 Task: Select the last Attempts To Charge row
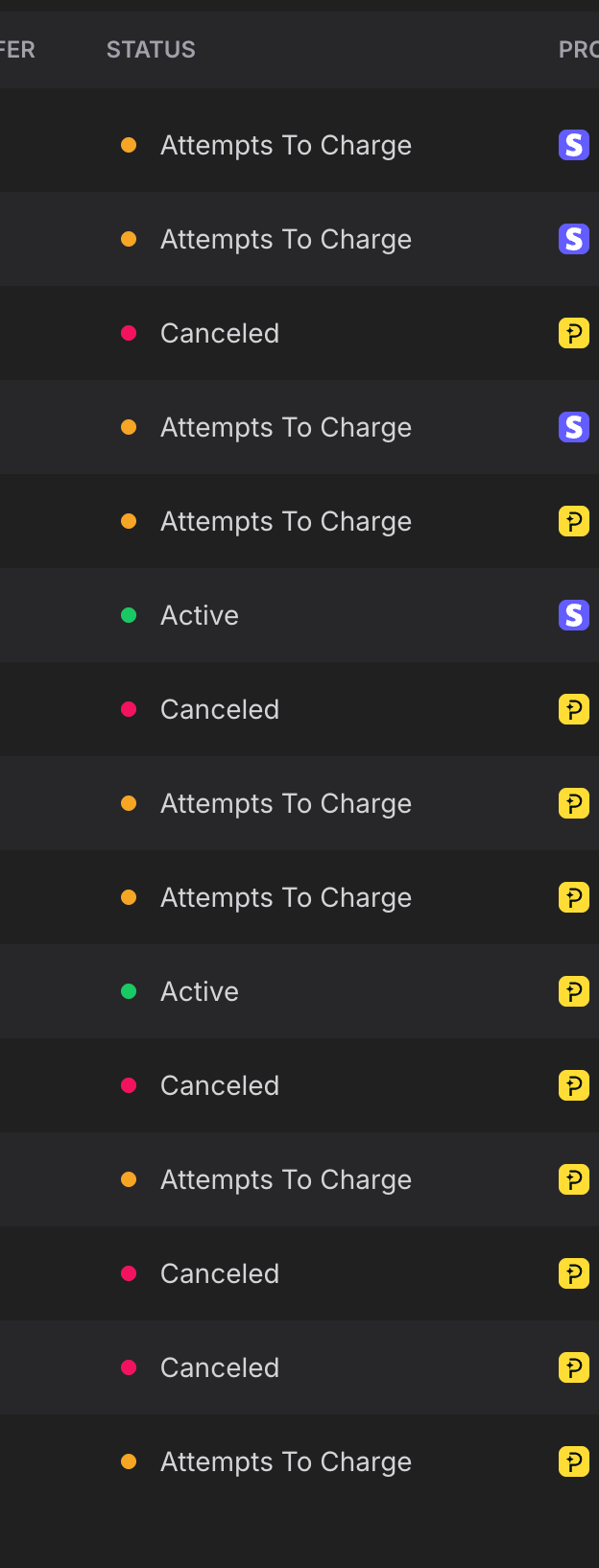(299, 1461)
